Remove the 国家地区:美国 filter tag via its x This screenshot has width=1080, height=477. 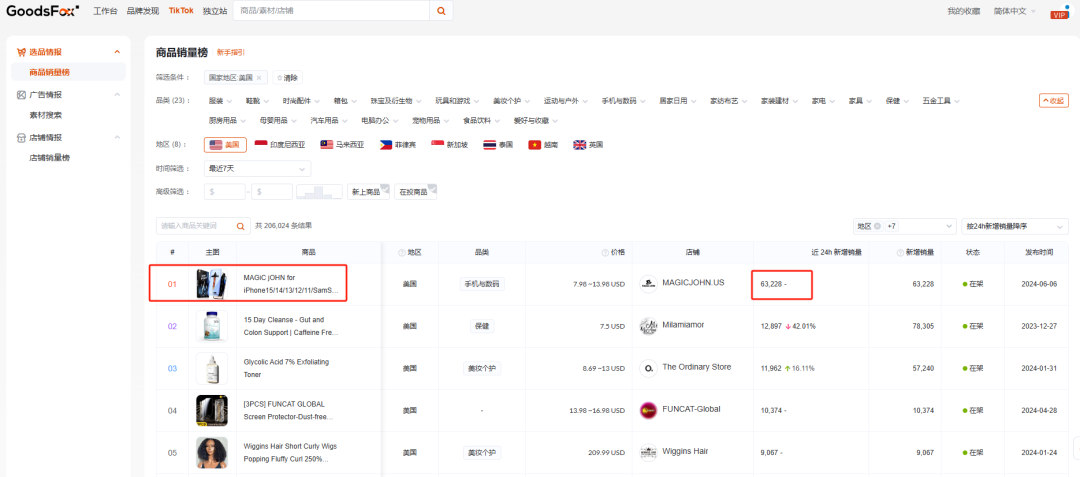click(258, 78)
